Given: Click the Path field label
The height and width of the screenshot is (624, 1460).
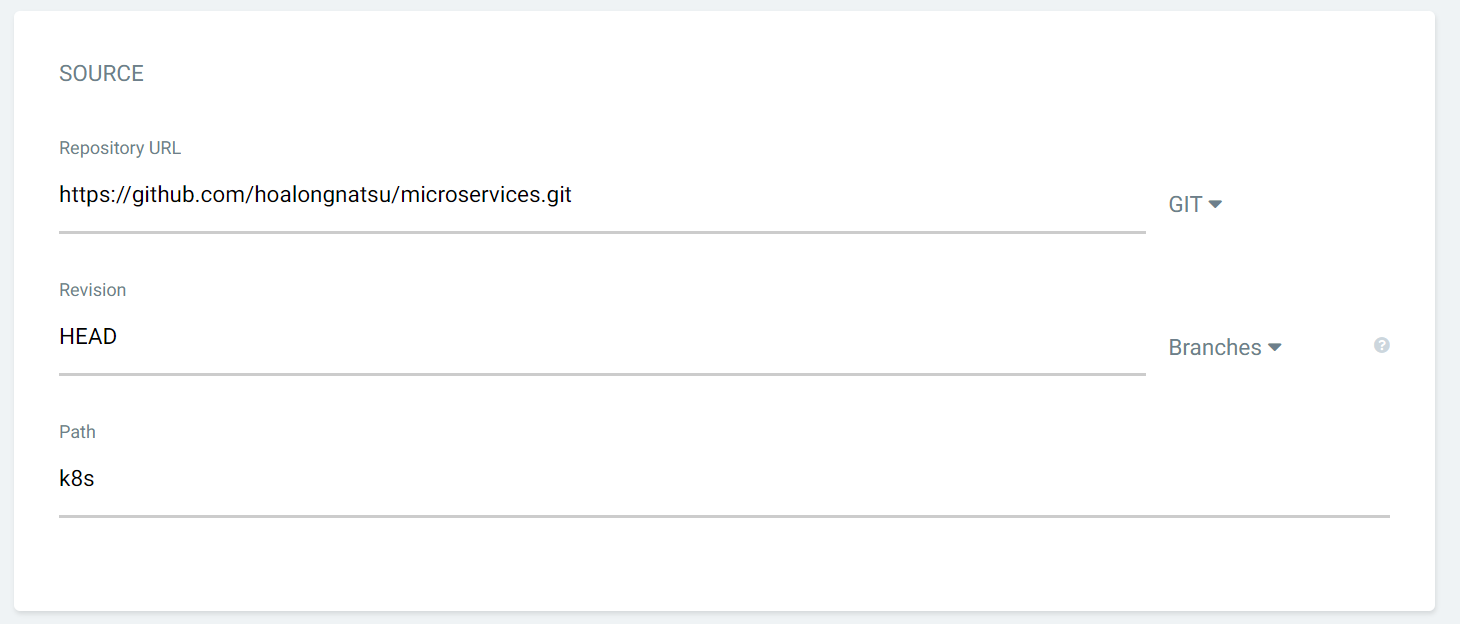Looking at the screenshot, I should 77,432.
